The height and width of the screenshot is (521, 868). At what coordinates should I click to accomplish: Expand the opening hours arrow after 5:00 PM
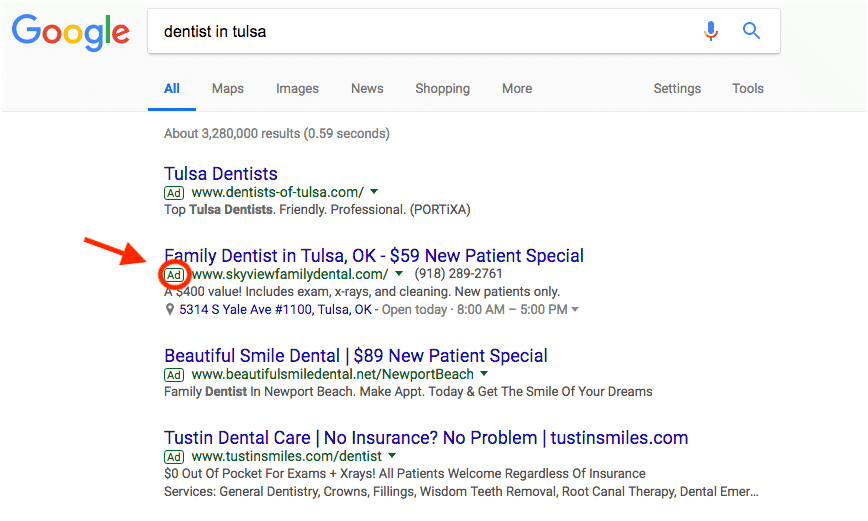[x=575, y=310]
